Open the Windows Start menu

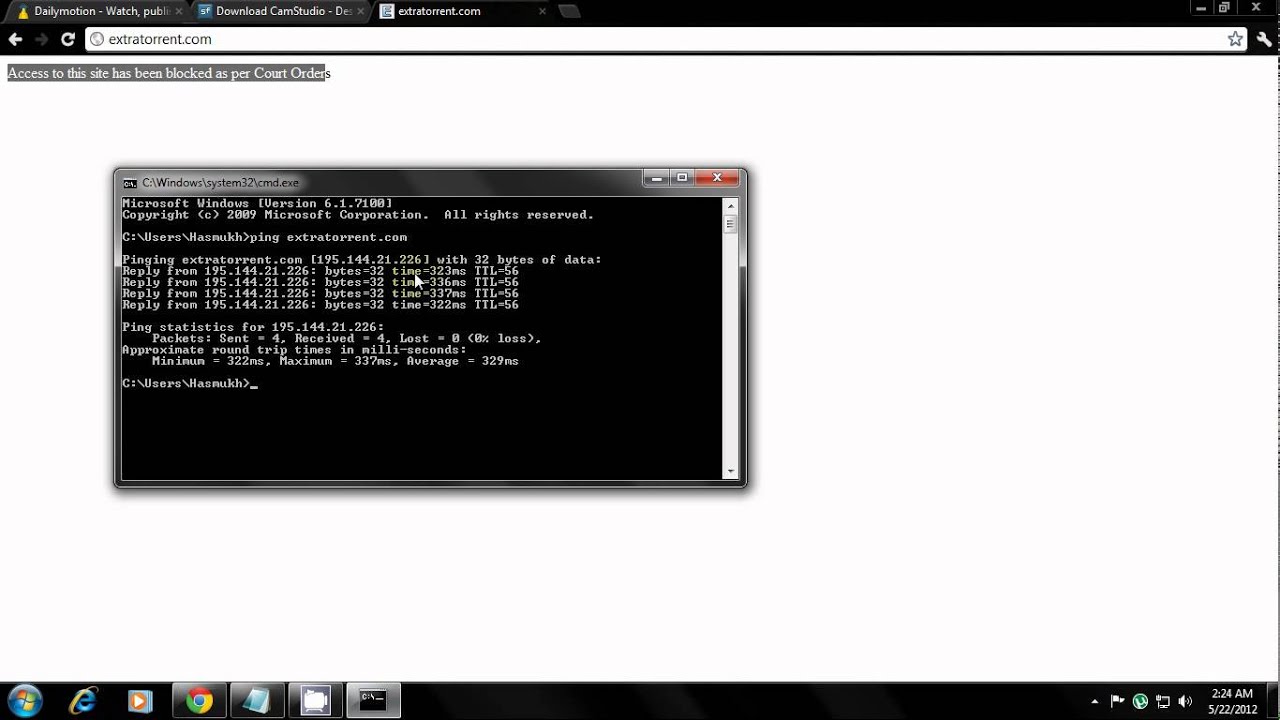[x=25, y=700]
